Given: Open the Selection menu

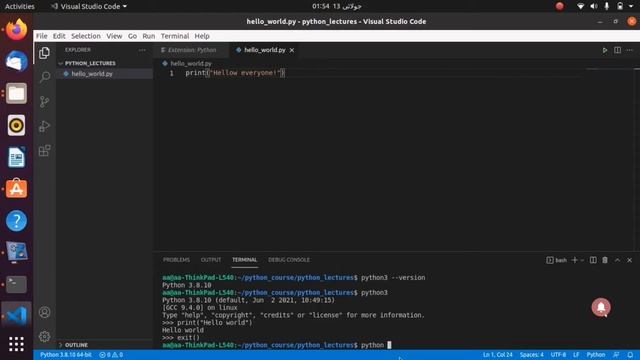Looking at the screenshot, I should [86, 36].
